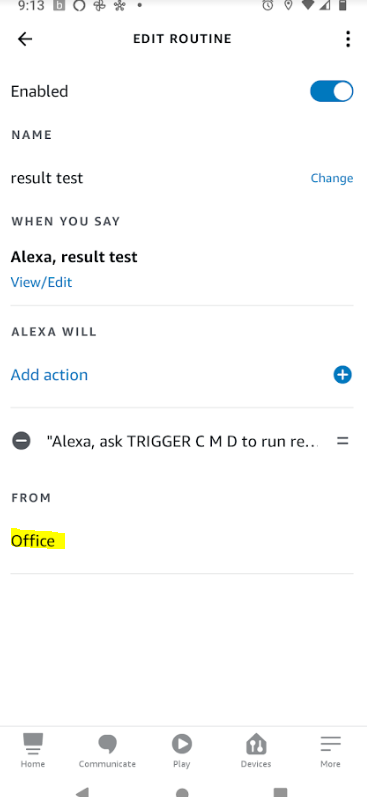This screenshot has width=367, height=797.
Task: Click the blue plus icon
Action: pyautogui.click(x=342, y=375)
